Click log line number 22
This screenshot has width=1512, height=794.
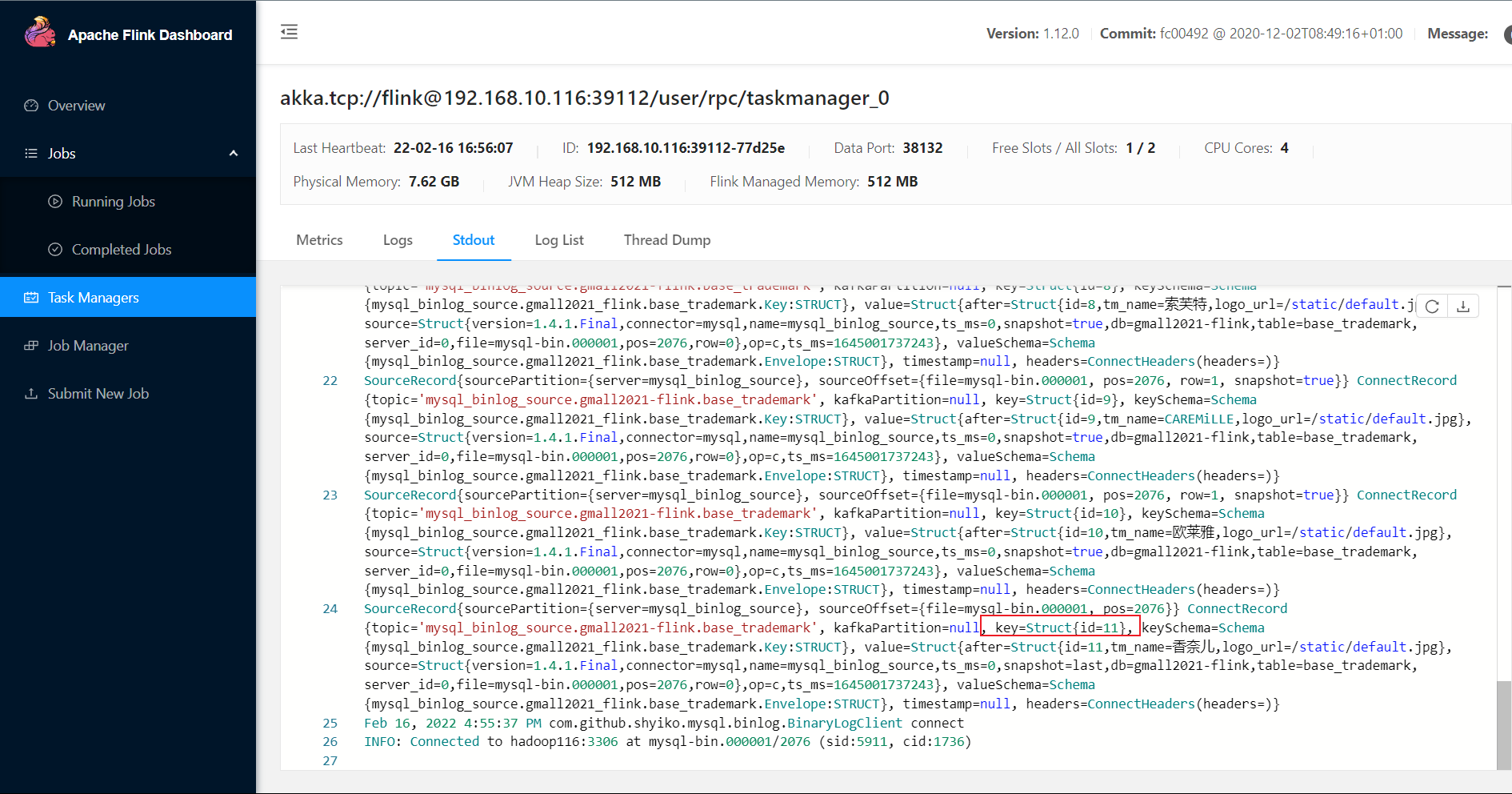pyautogui.click(x=330, y=381)
